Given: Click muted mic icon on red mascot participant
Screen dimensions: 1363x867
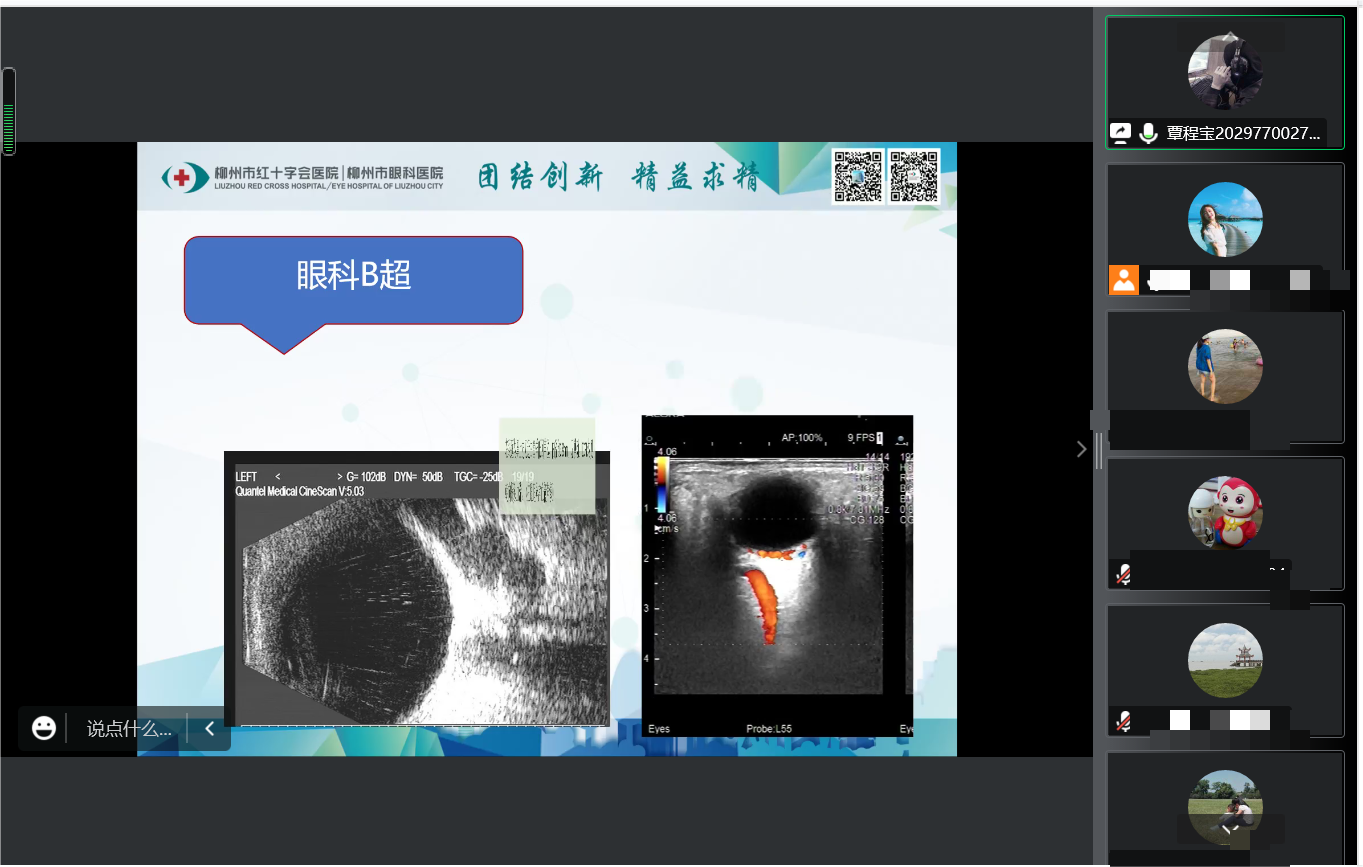Looking at the screenshot, I should tap(1124, 574).
